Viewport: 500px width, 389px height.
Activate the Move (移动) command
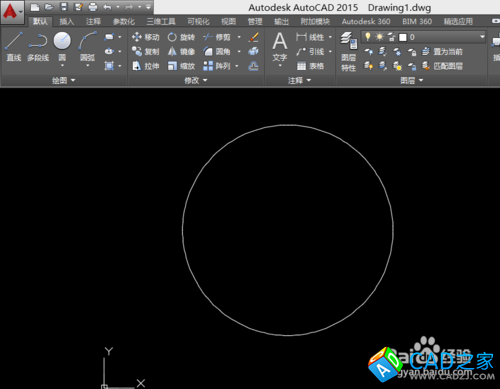pos(146,37)
